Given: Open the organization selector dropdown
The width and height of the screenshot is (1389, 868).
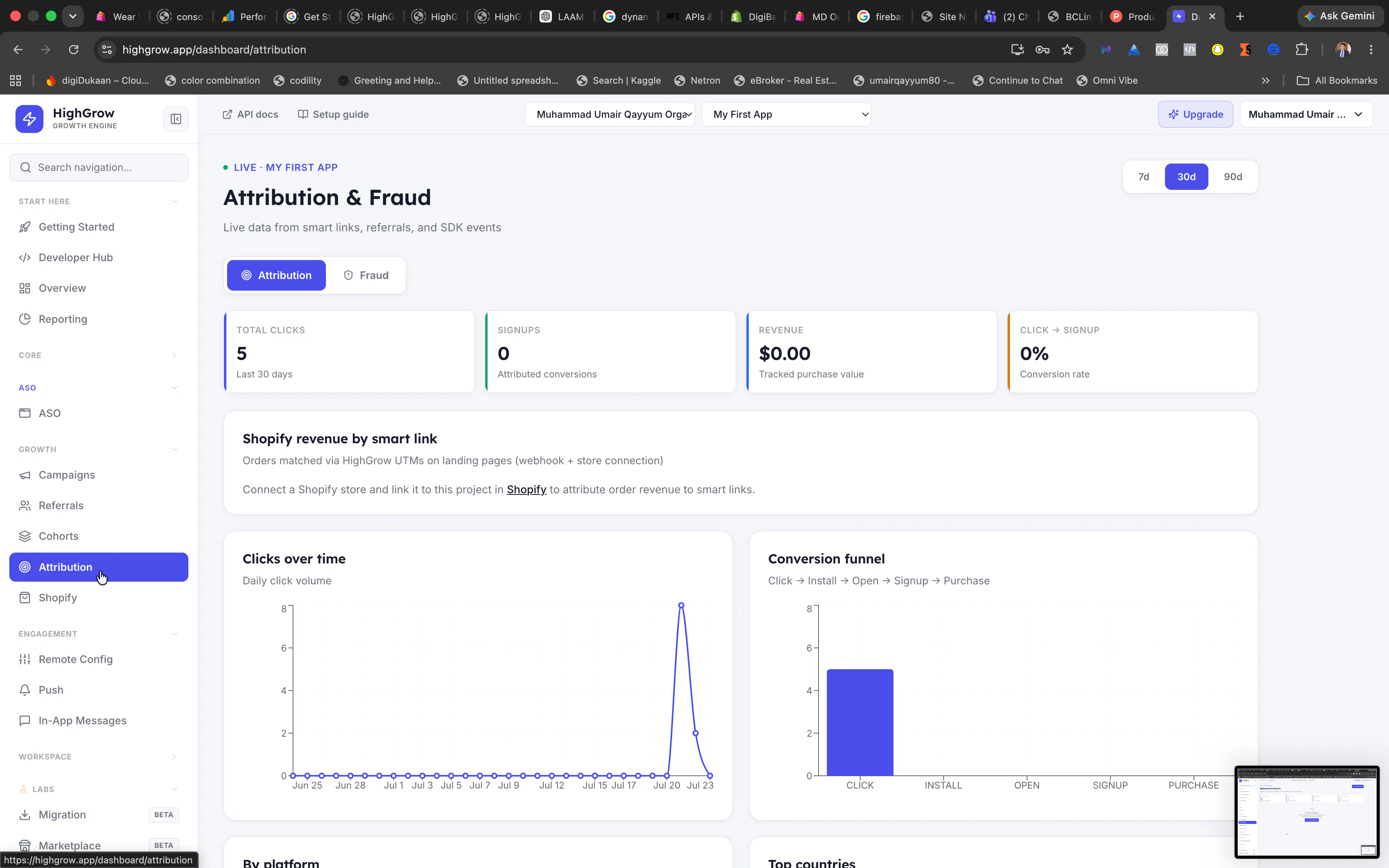Looking at the screenshot, I should [610, 114].
